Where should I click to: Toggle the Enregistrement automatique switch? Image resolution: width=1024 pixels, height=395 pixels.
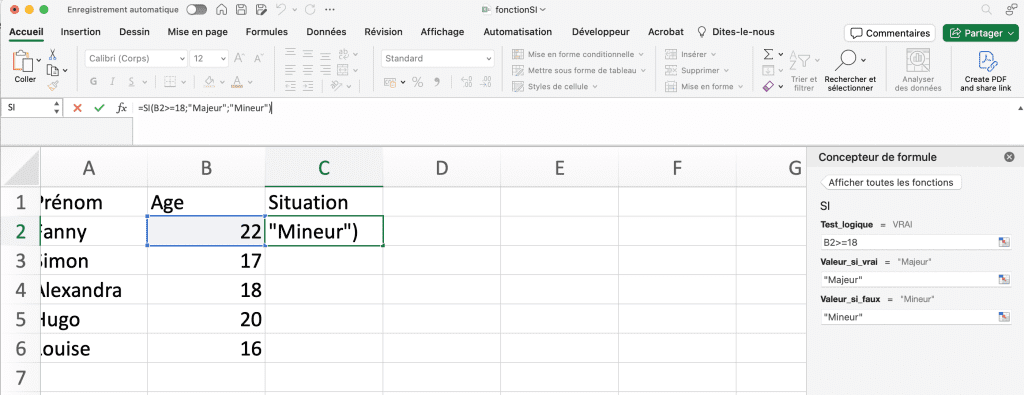click(196, 10)
